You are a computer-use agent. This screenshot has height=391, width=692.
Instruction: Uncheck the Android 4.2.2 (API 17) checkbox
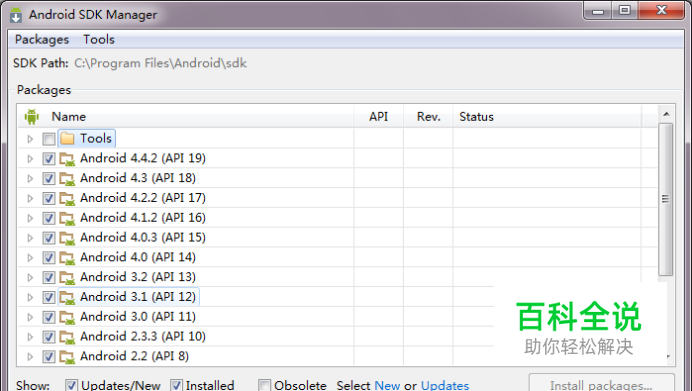pos(49,199)
